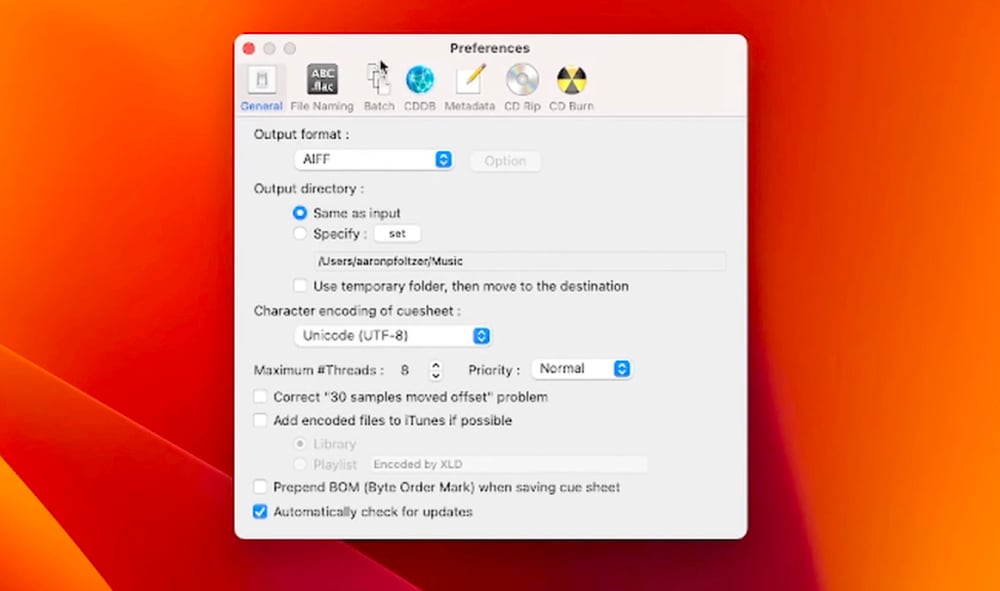Open the Metadata pencil icon pane
The width and height of the screenshot is (1000, 591).
(469, 80)
